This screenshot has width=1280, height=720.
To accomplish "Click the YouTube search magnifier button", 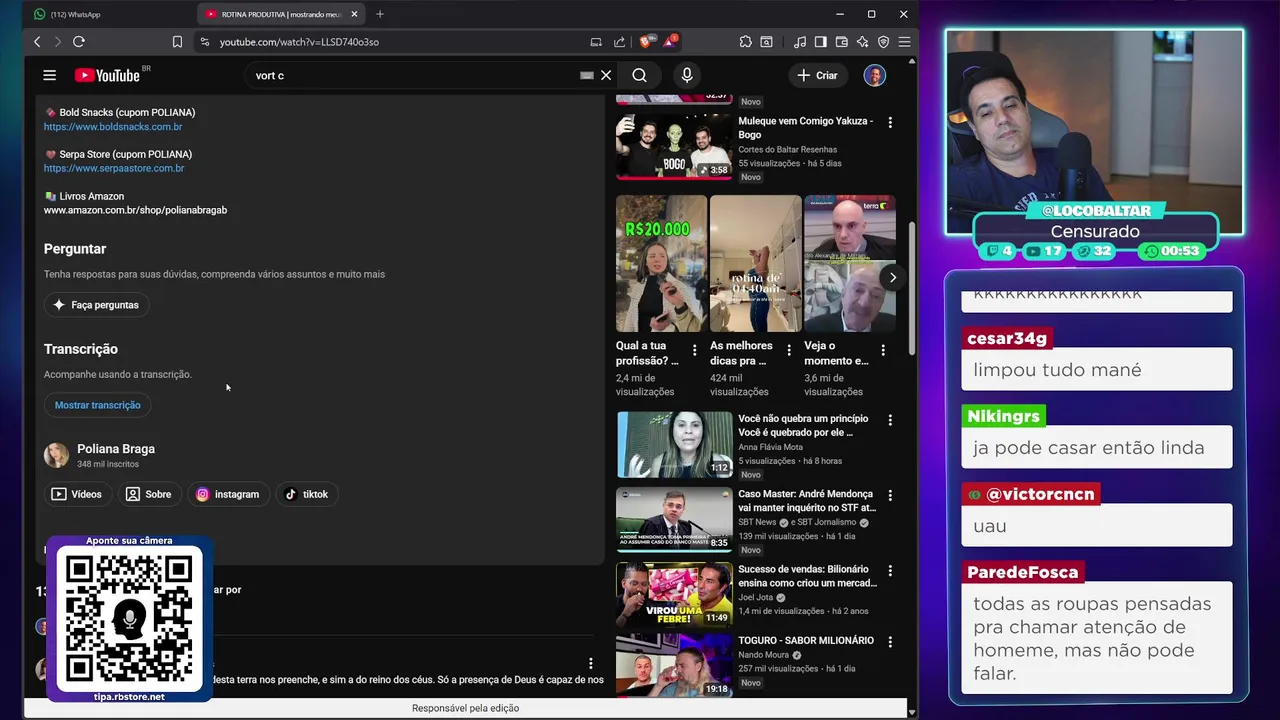I will click(640, 75).
